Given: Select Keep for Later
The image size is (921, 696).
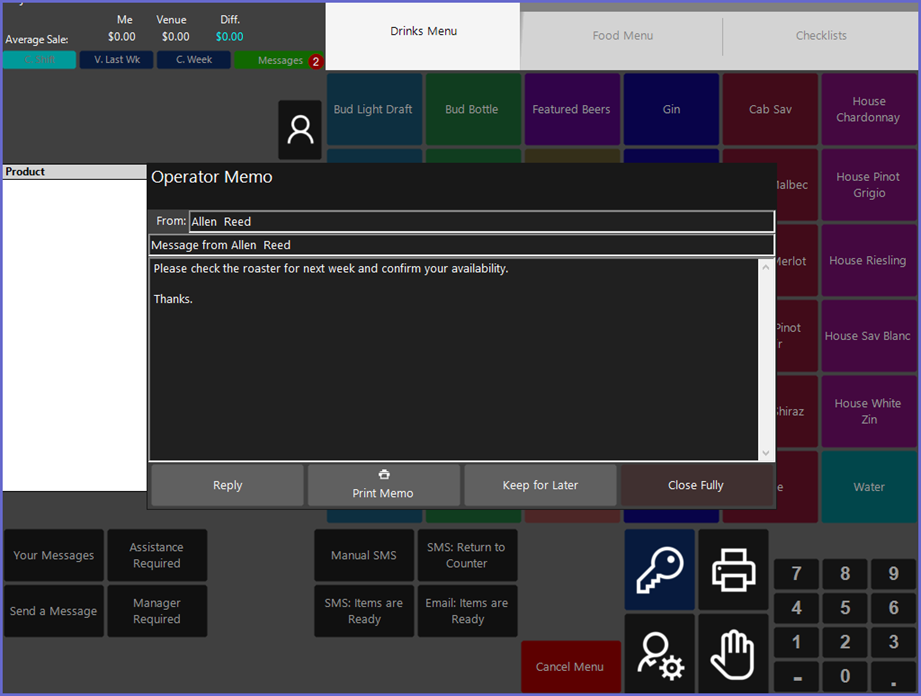Looking at the screenshot, I should point(540,485).
